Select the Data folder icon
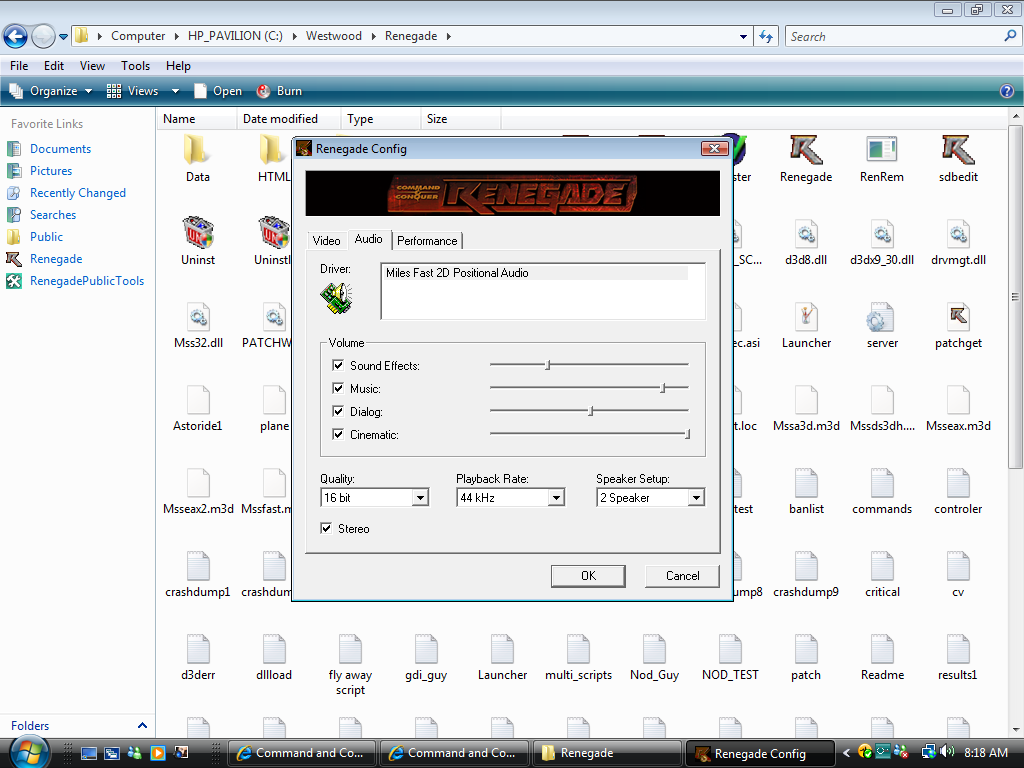This screenshot has width=1024, height=768. [x=198, y=151]
